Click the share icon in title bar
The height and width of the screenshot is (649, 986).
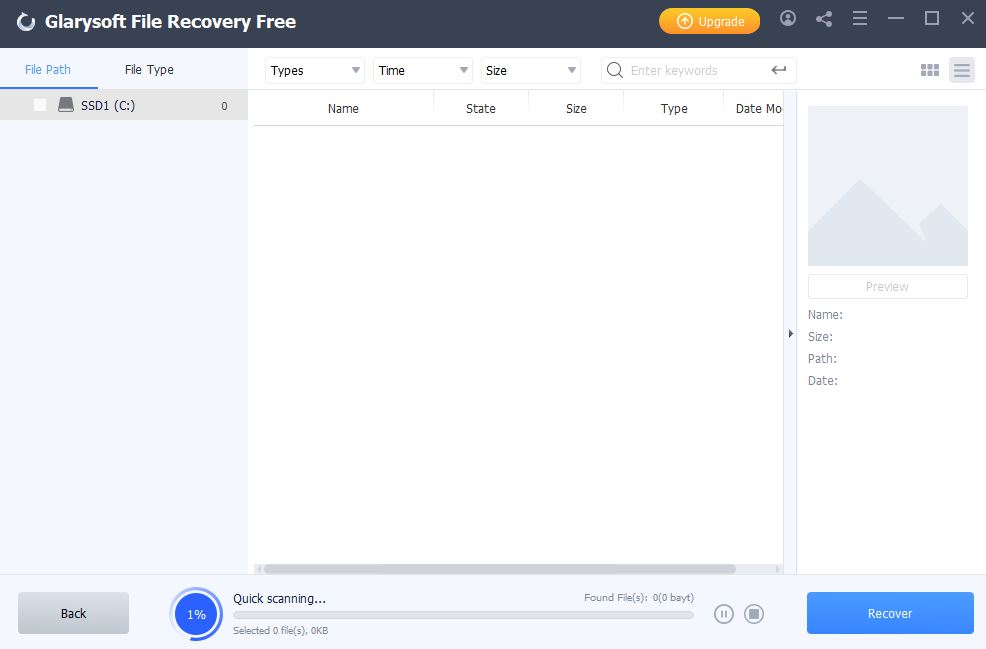pyautogui.click(x=824, y=19)
